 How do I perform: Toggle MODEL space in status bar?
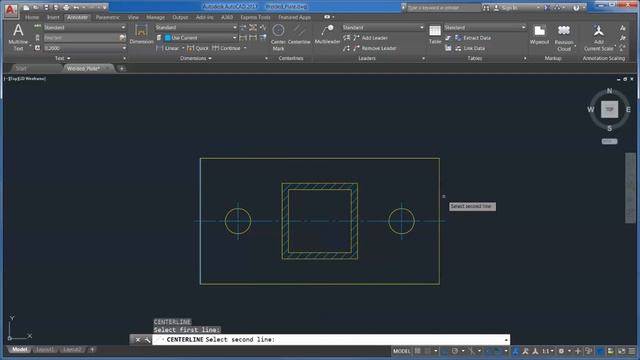point(401,351)
